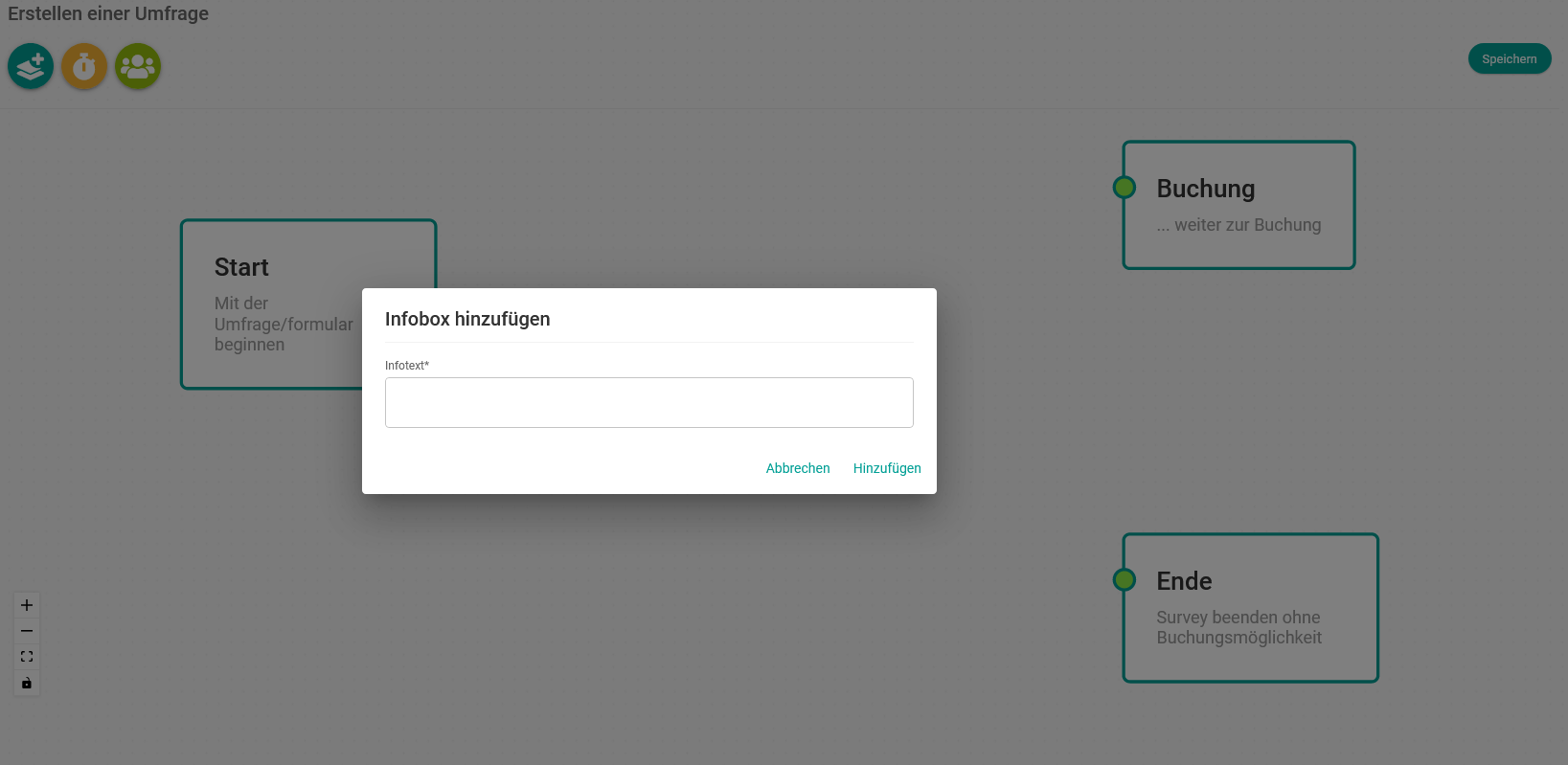
Task: Click 'Survey beenden ohne Buchungsmöglichkeit' text
Action: click(x=1238, y=627)
